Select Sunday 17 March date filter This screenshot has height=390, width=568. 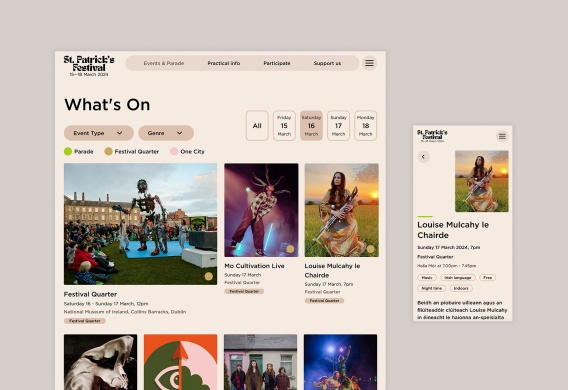[x=338, y=126]
